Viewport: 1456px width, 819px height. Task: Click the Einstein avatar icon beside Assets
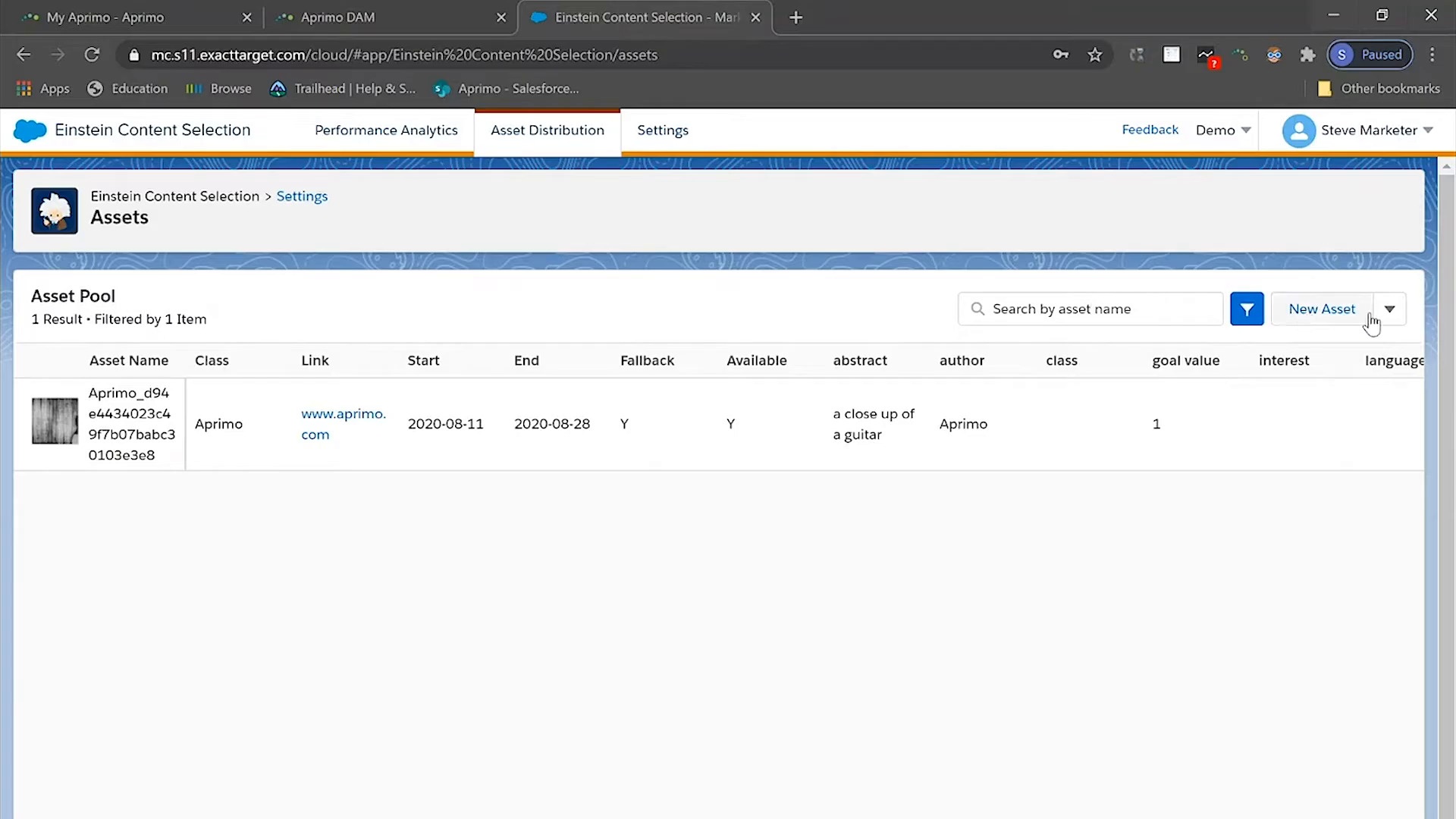(x=55, y=211)
